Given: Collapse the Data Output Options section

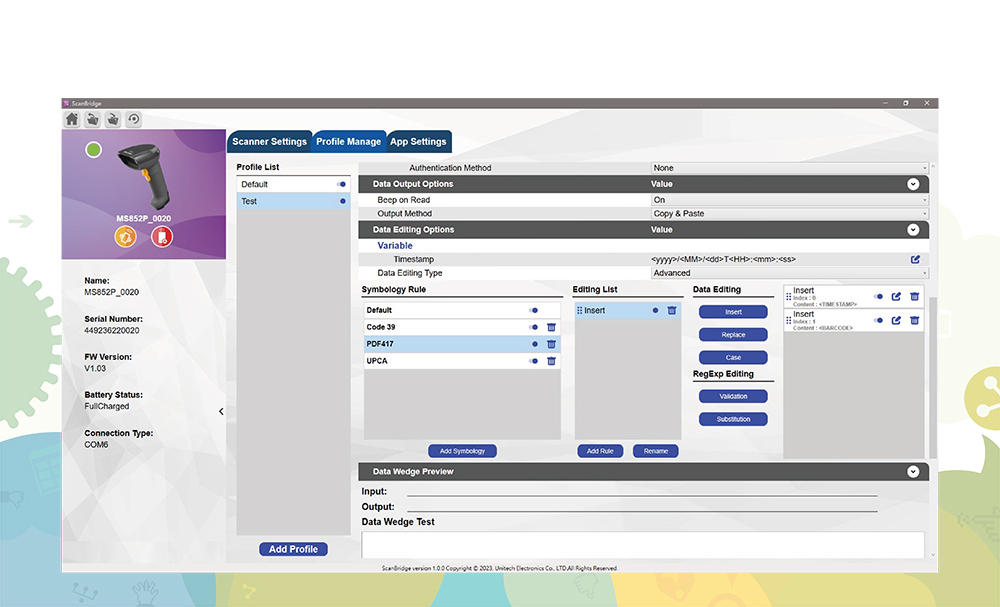Looking at the screenshot, I should click(x=912, y=184).
